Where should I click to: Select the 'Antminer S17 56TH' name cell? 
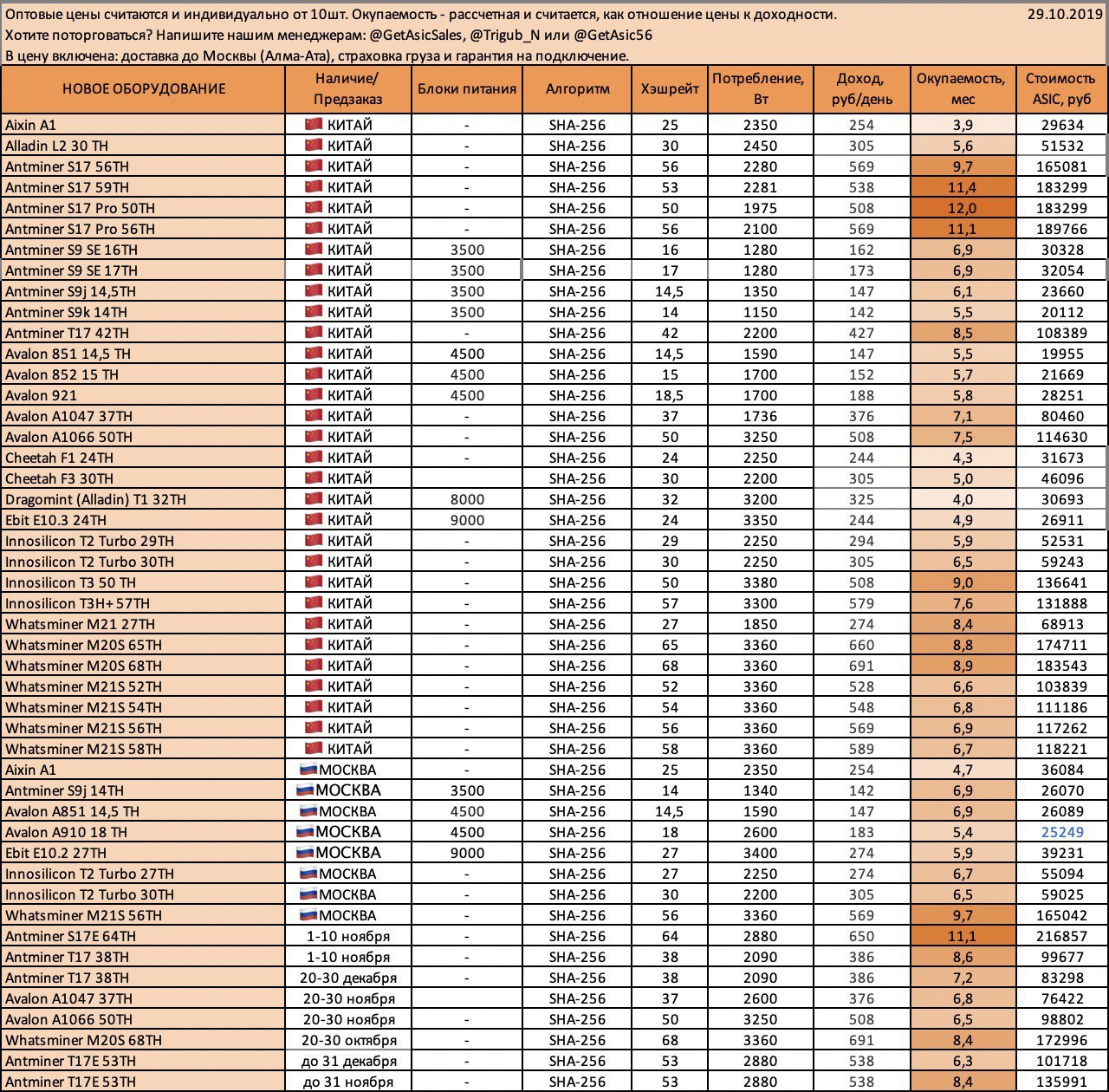coord(144,166)
